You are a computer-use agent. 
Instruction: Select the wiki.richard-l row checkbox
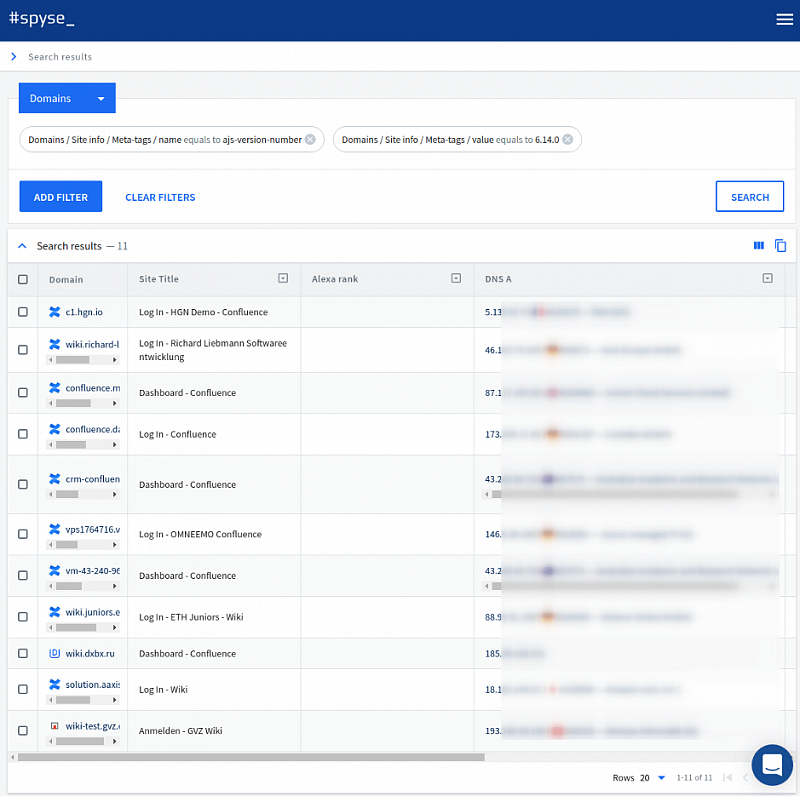coord(23,350)
